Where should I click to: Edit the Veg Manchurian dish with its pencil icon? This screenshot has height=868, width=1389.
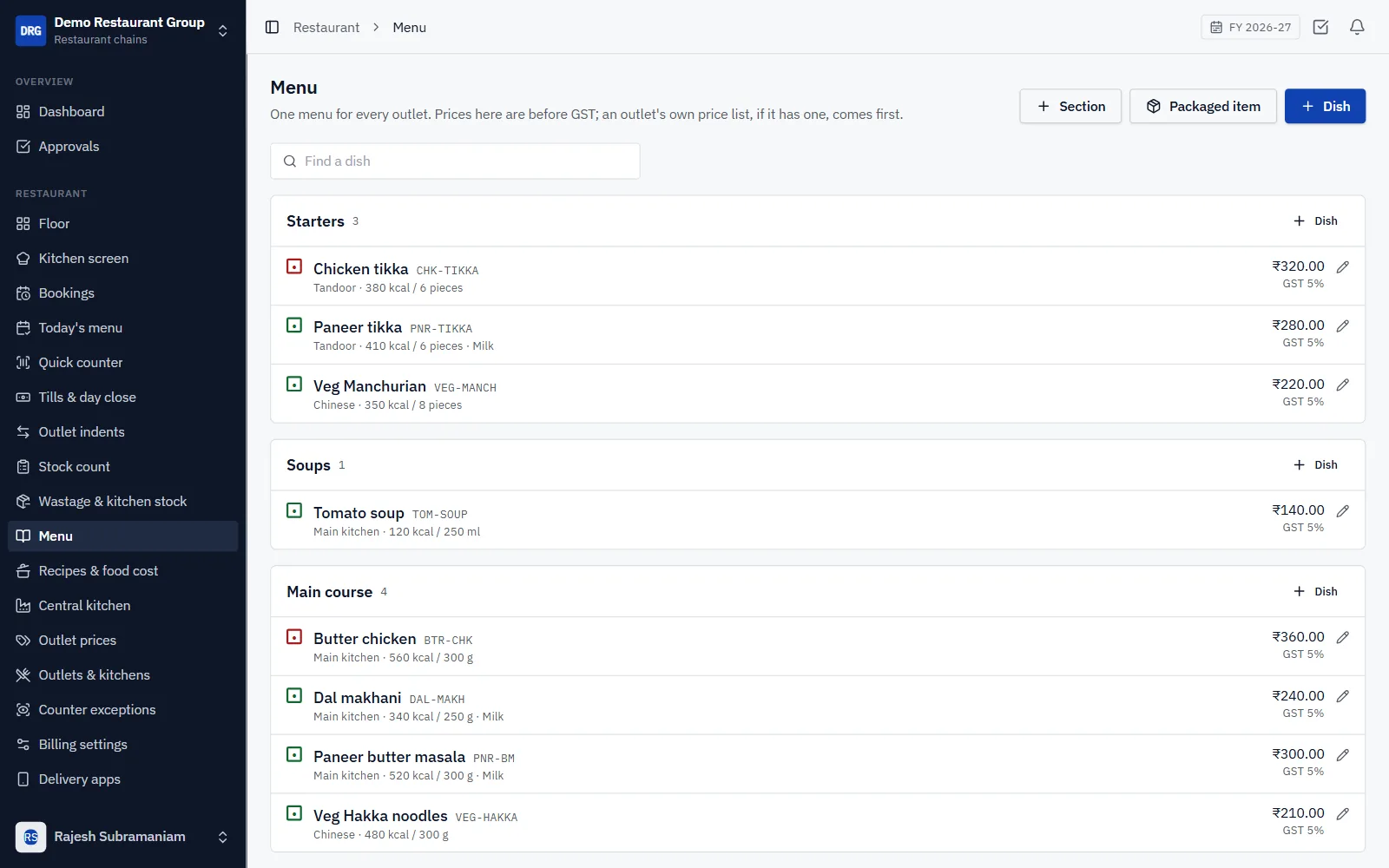(1343, 385)
